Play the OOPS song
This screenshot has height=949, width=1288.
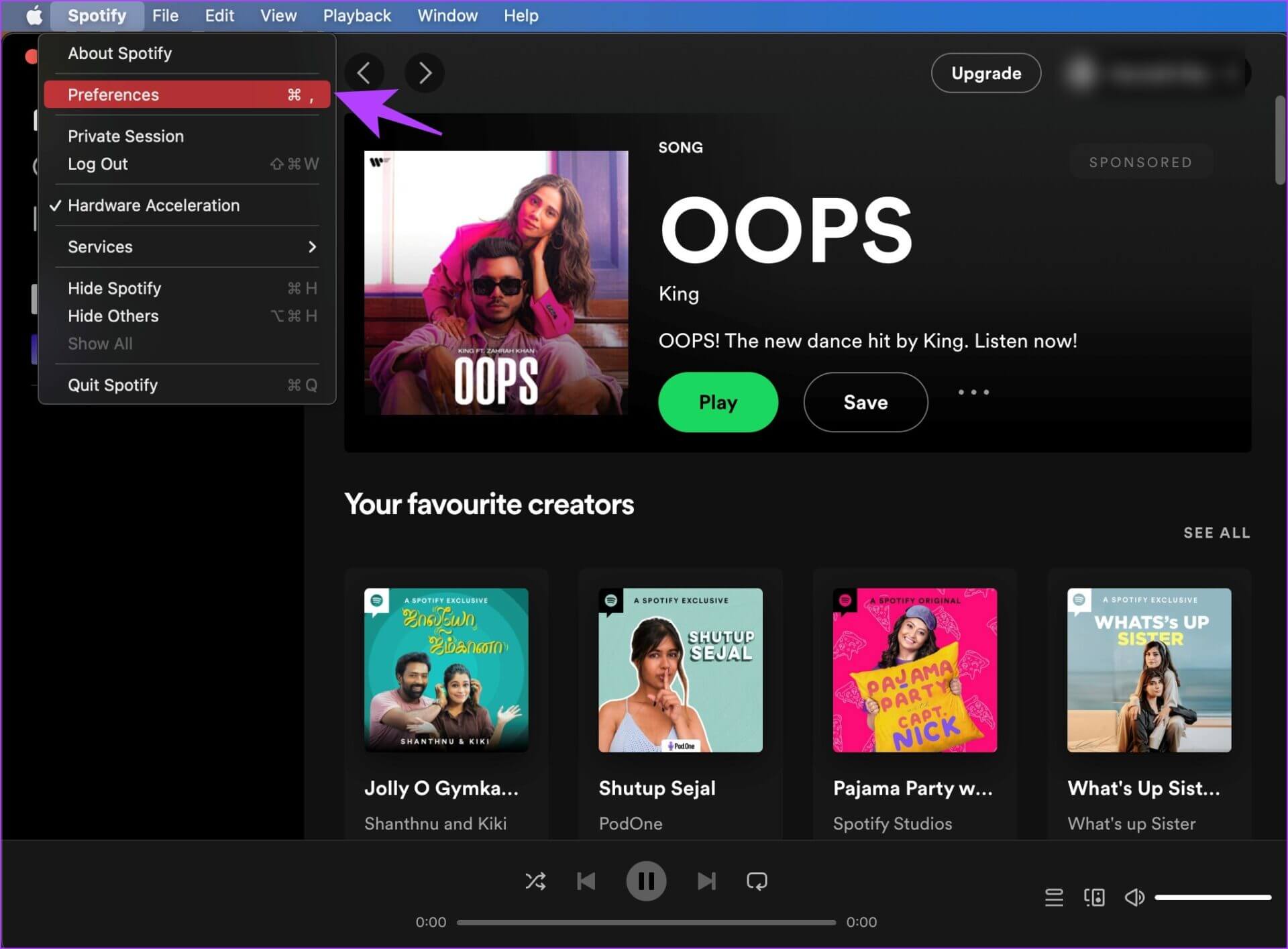718,402
